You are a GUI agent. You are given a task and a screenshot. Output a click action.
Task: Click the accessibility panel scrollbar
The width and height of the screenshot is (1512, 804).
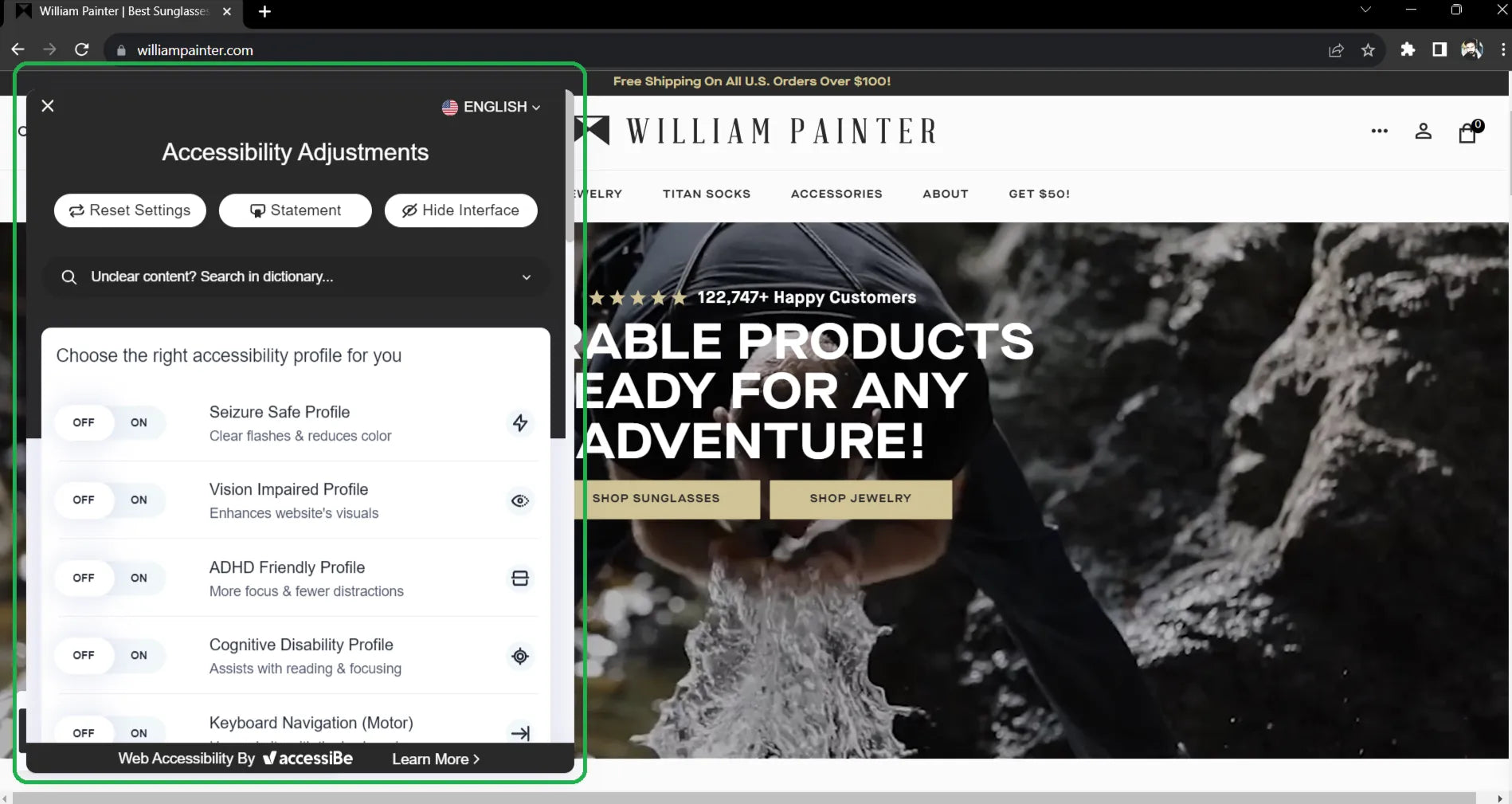tap(570, 166)
